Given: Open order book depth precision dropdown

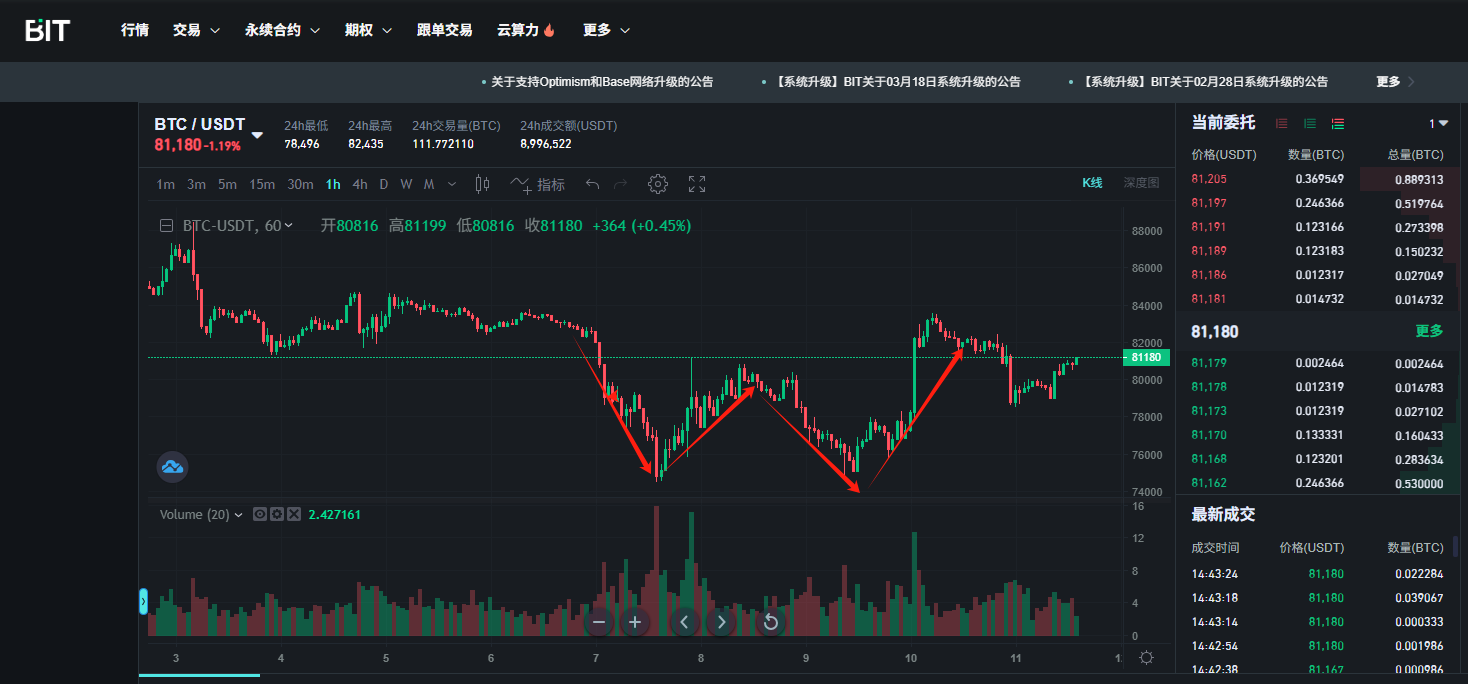Looking at the screenshot, I should click(1438, 124).
